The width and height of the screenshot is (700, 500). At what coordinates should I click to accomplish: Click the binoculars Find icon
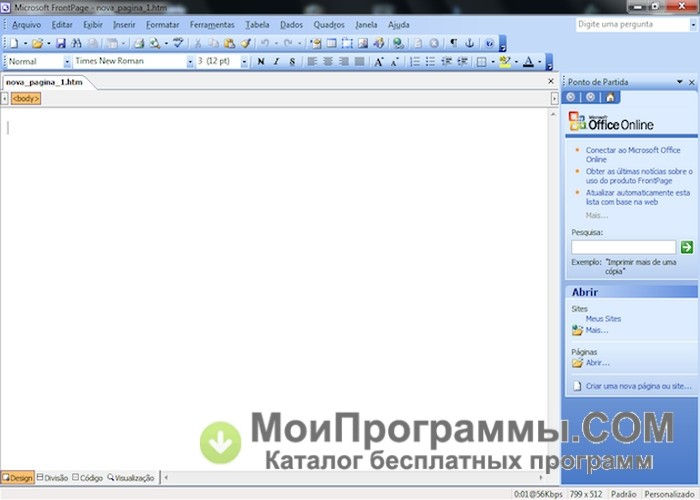point(76,43)
